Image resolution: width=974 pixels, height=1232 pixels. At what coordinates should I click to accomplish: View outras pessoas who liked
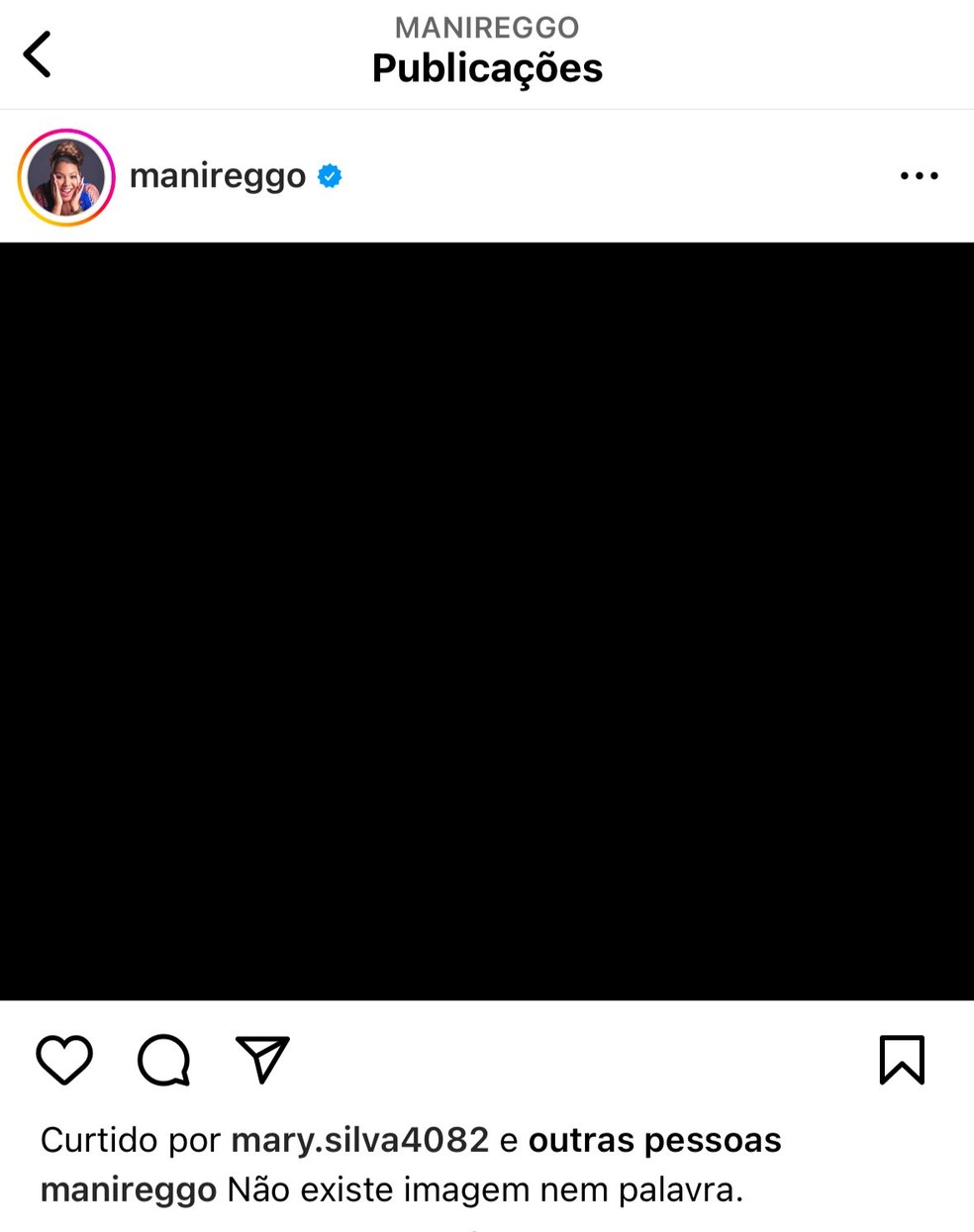click(655, 1140)
